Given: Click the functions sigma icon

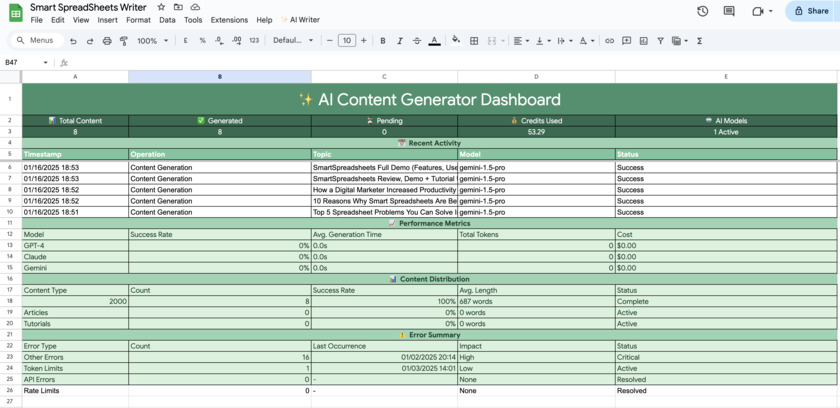Looking at the screenshot, I should click(699, 41).
